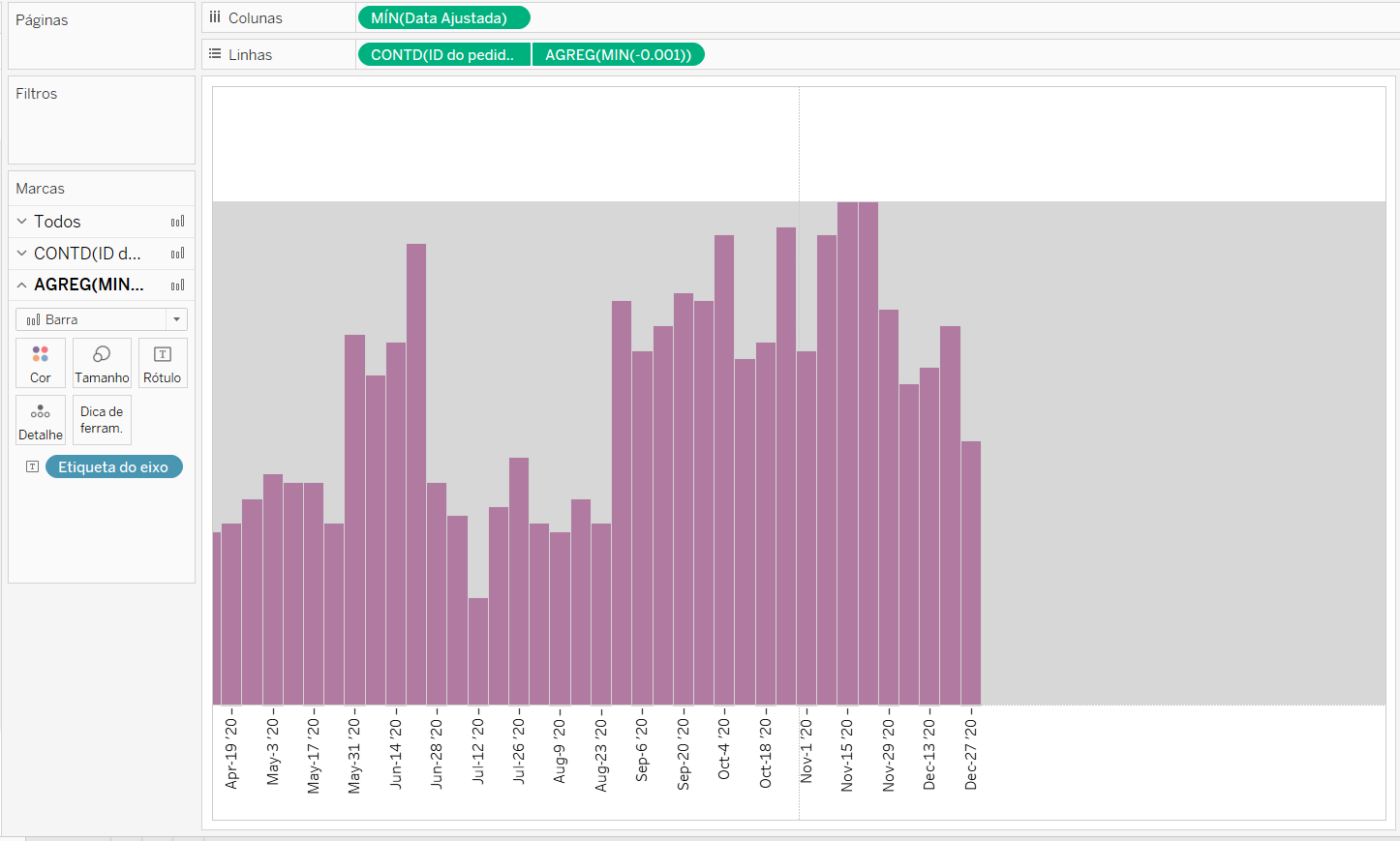Click the Dec-27 '20 axis label

point(971,753)
